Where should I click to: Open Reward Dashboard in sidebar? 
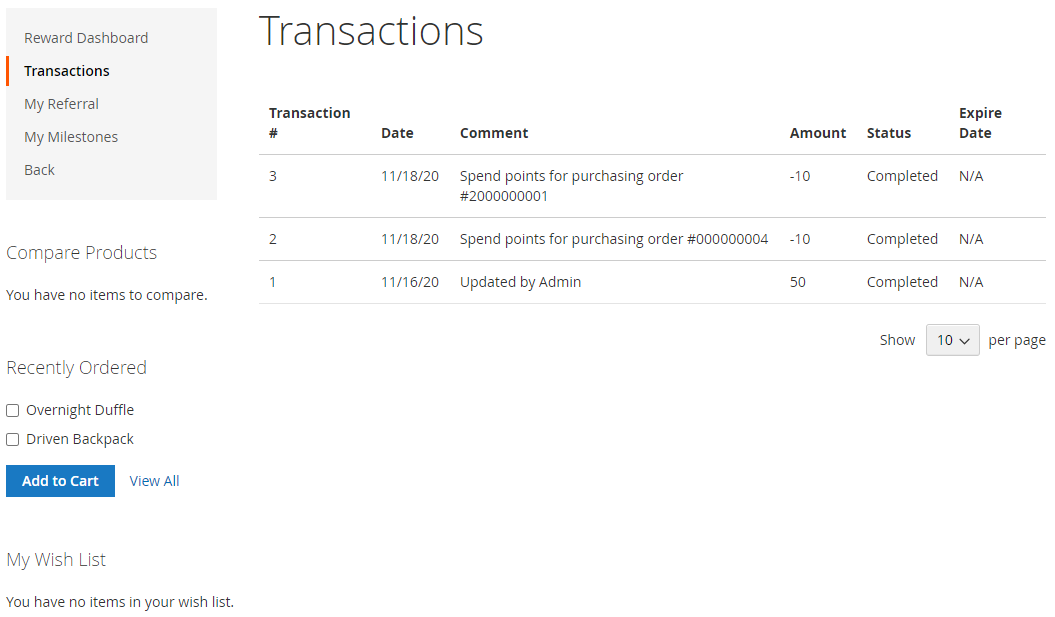86,38
